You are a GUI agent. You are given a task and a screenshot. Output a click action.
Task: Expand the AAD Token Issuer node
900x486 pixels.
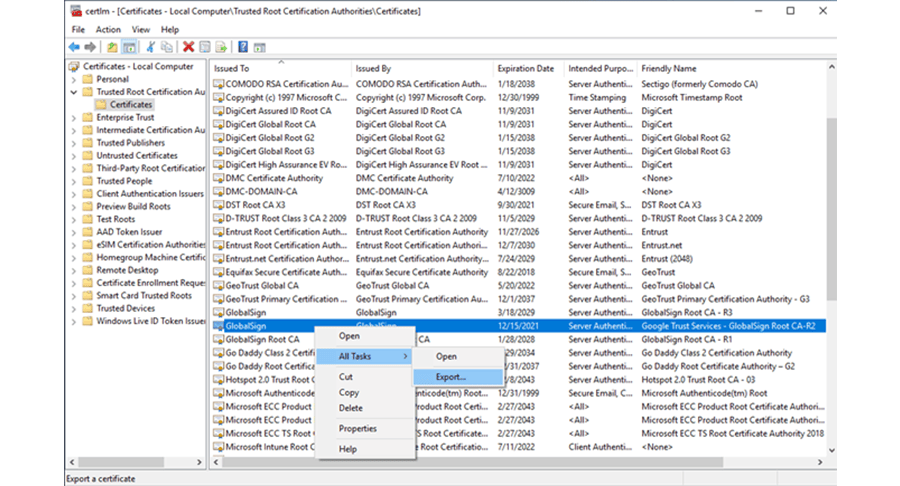coord(73,232)
